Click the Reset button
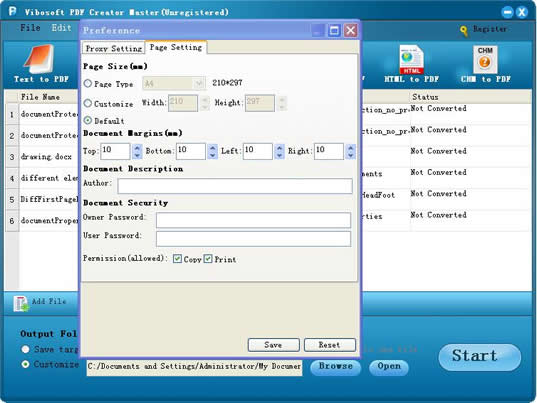 point(329,345)
